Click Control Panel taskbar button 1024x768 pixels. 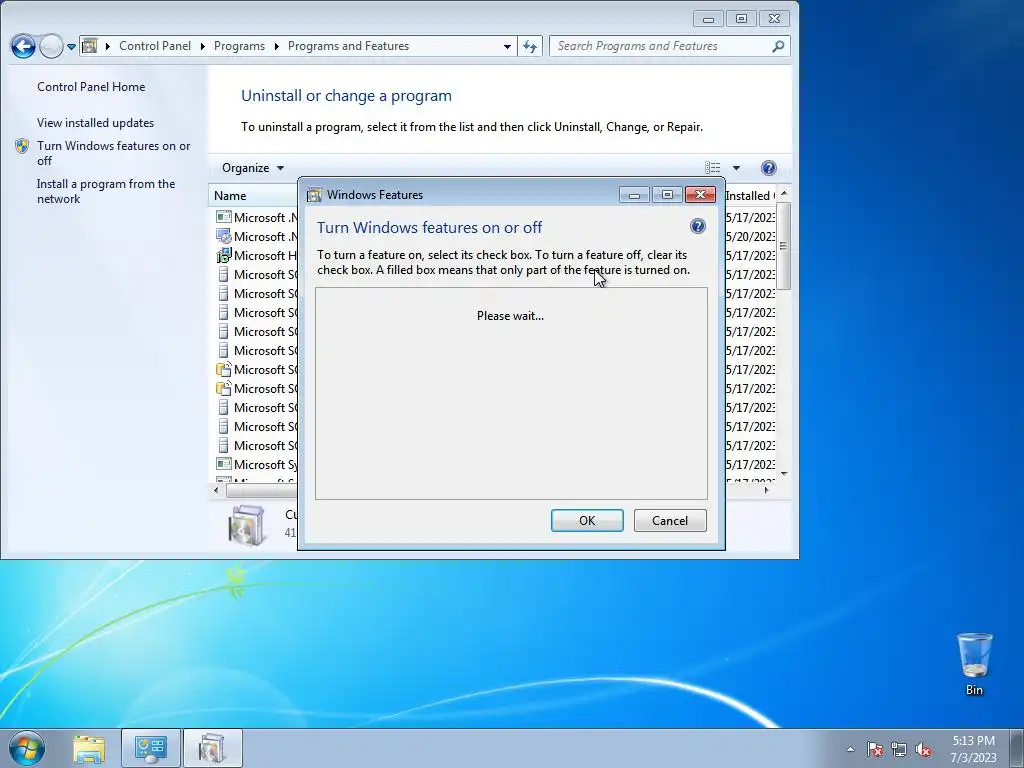(150, 749)
